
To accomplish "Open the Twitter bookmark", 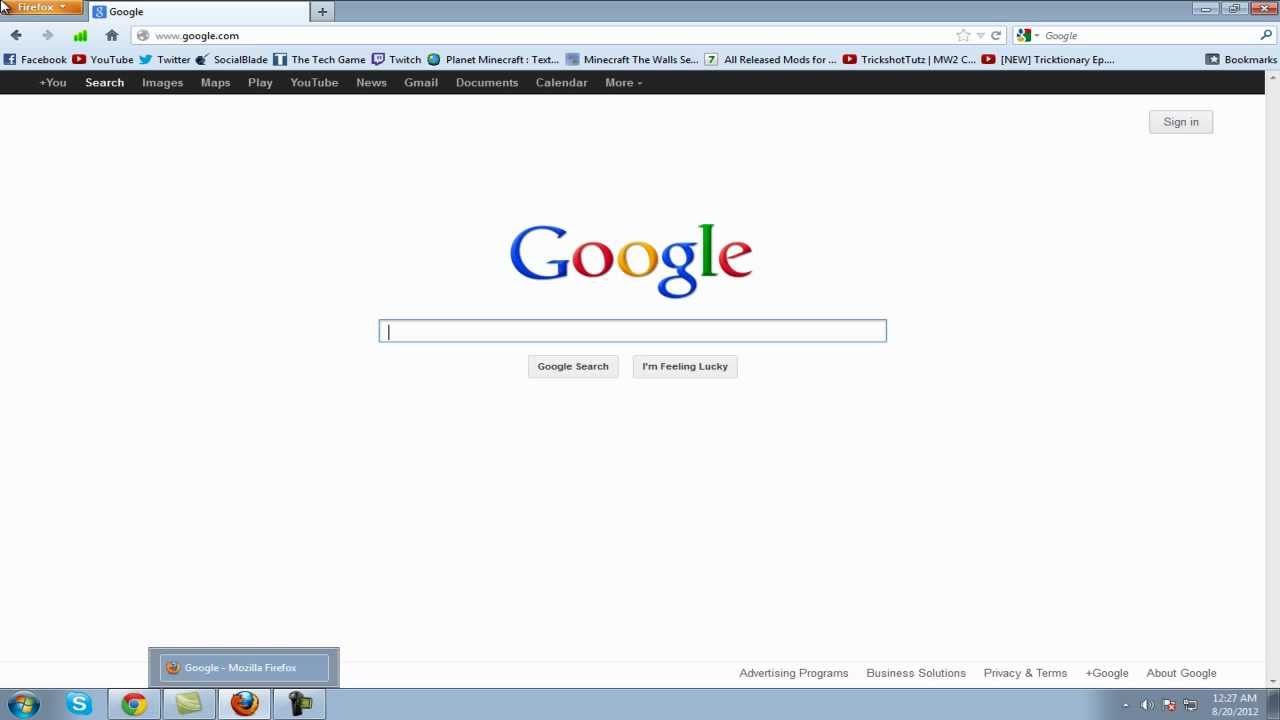I will [165, 59].
